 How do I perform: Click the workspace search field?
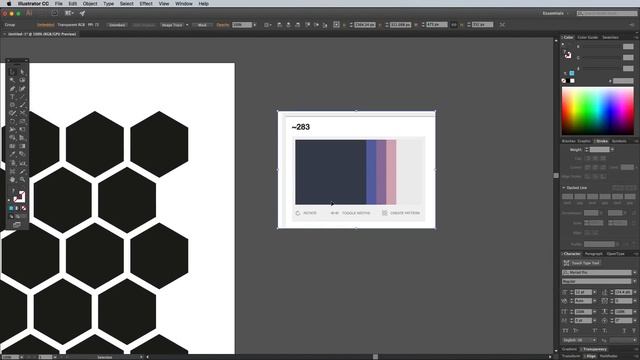(607, 13)
